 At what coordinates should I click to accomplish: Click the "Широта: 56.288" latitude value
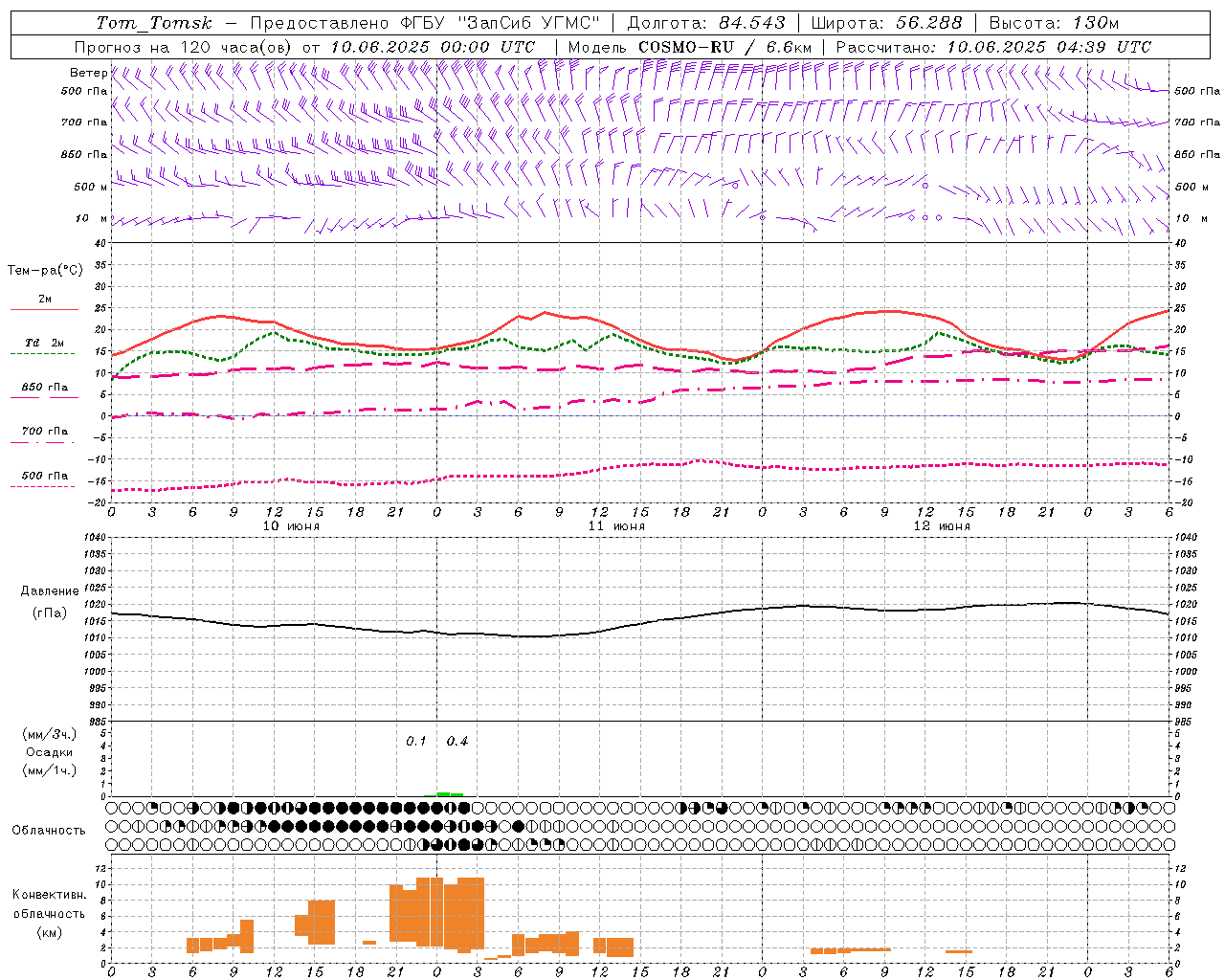point(886,23)
